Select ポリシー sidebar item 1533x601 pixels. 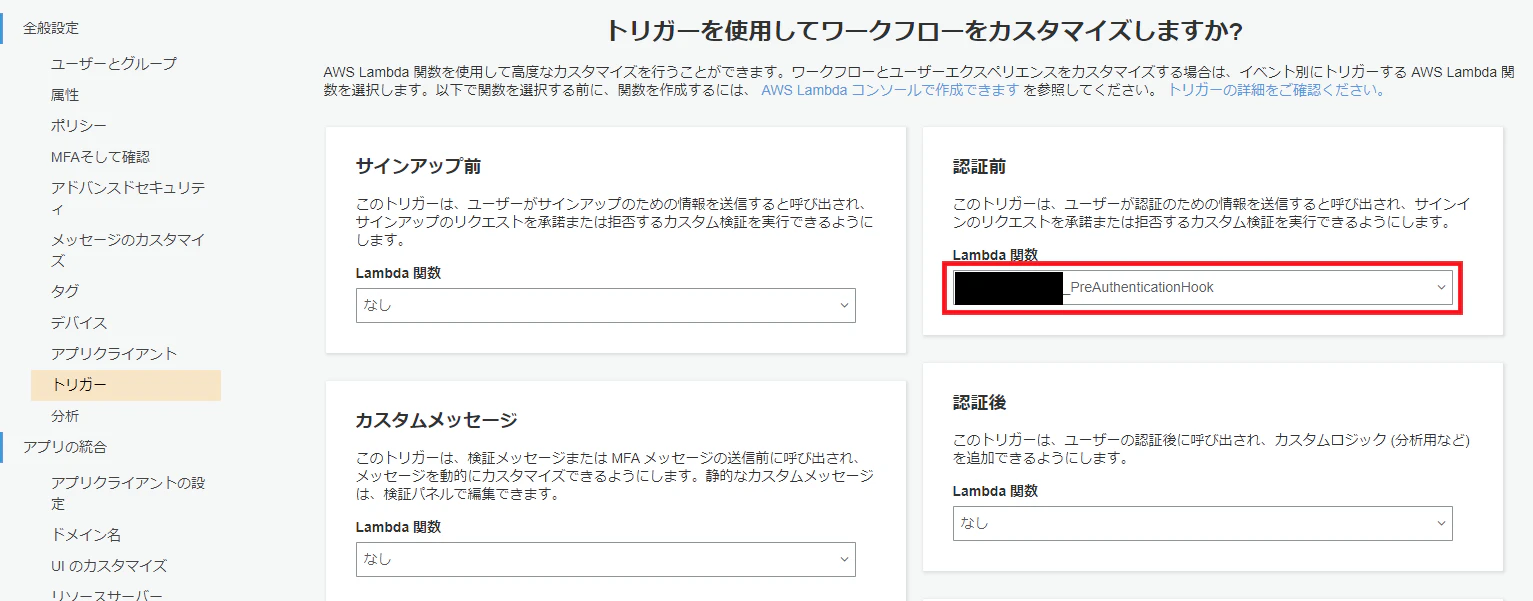pyautogui.click(x=79, y=126)
